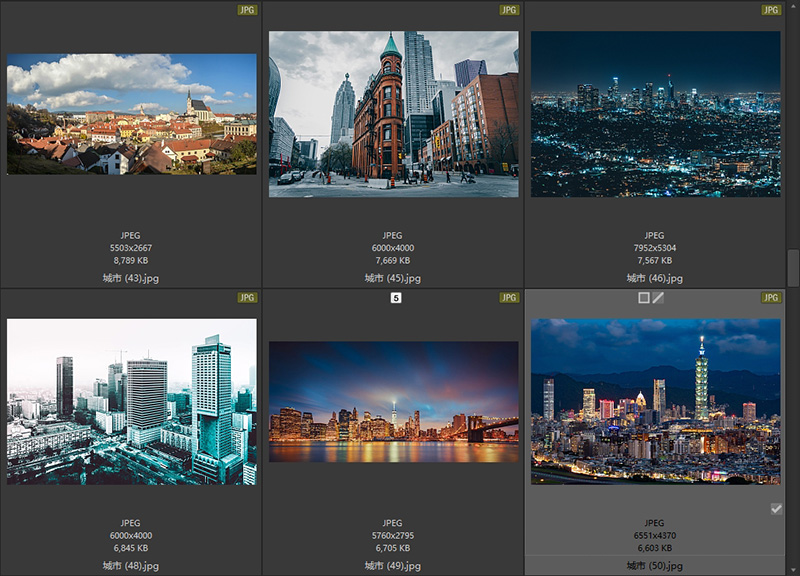Click the vertical scrollbar thumb
Screen dimensions: 800x576
pyautogui.click(x=793, y=268)
